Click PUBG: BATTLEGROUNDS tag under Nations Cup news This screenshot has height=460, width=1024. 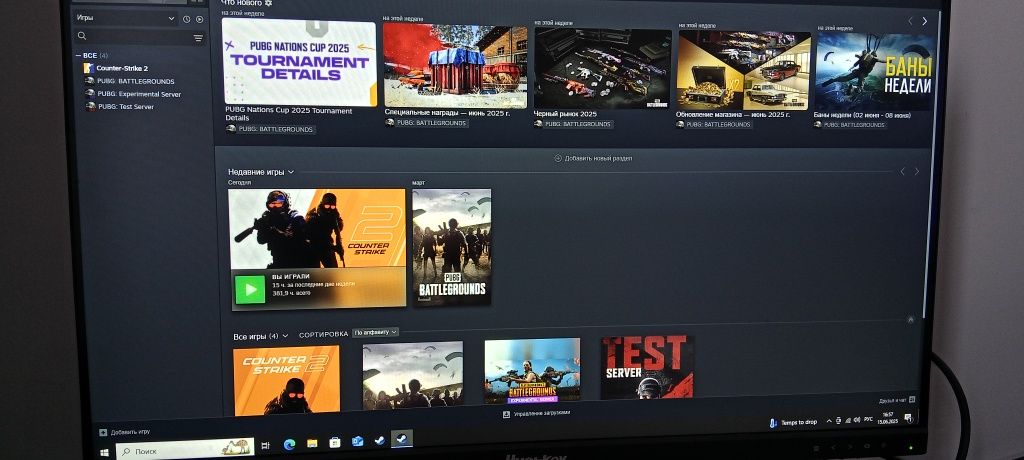[x=271, y=129]
